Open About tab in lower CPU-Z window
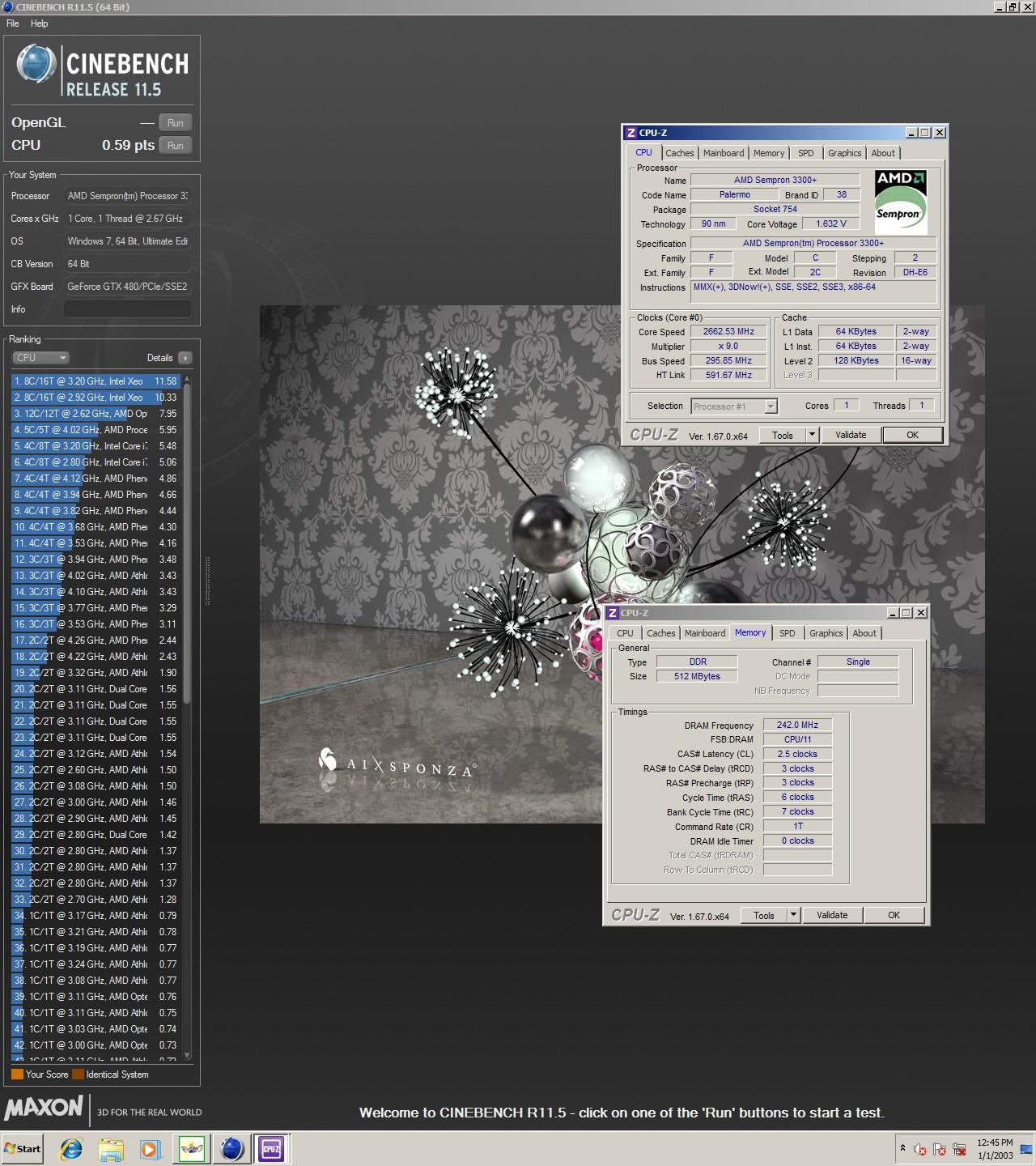Image resolution: width=1036 pixels, height=1166 pixels. 864,634
